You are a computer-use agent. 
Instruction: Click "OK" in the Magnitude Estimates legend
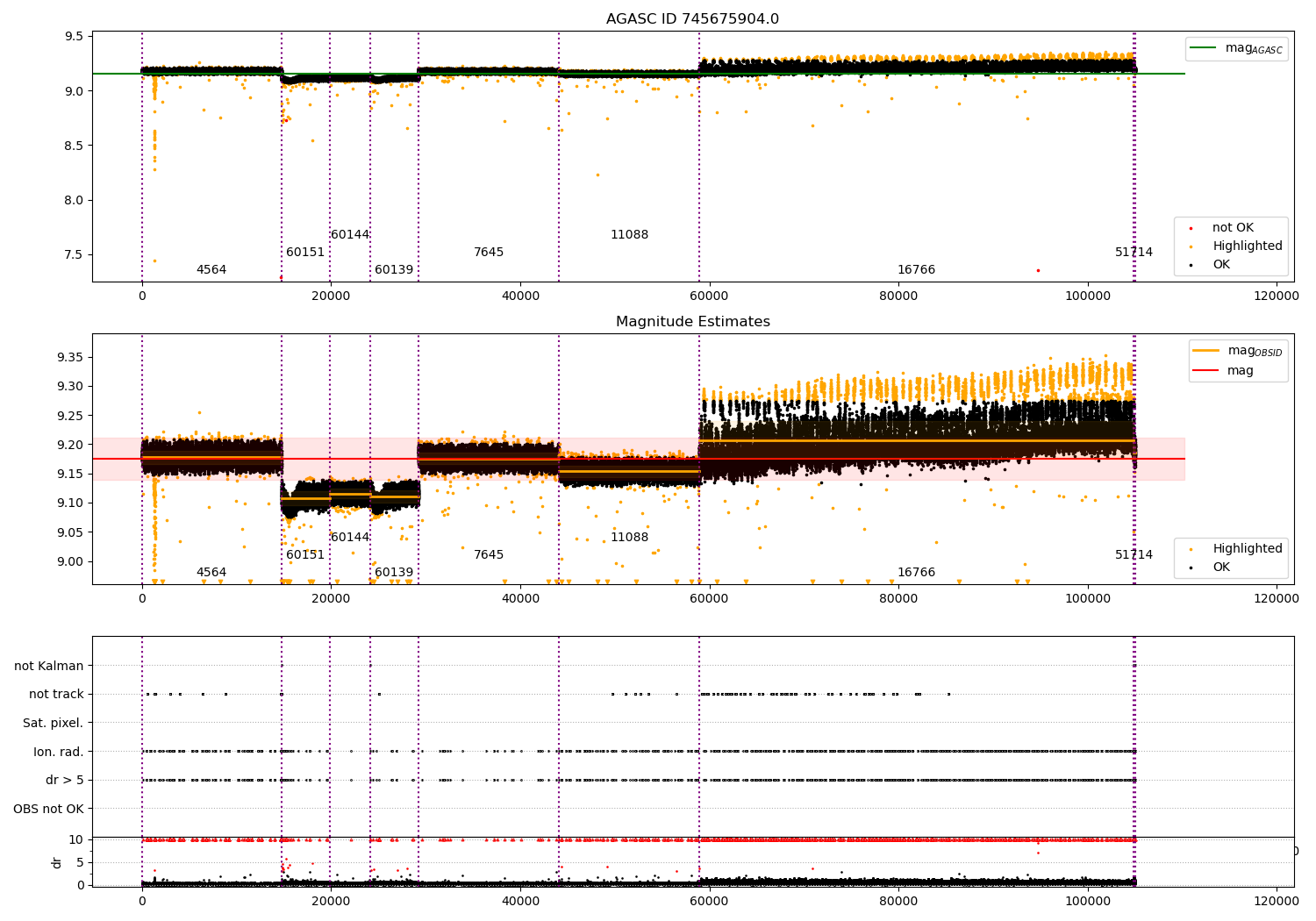pyautogui.click(x=1221, y=568)
